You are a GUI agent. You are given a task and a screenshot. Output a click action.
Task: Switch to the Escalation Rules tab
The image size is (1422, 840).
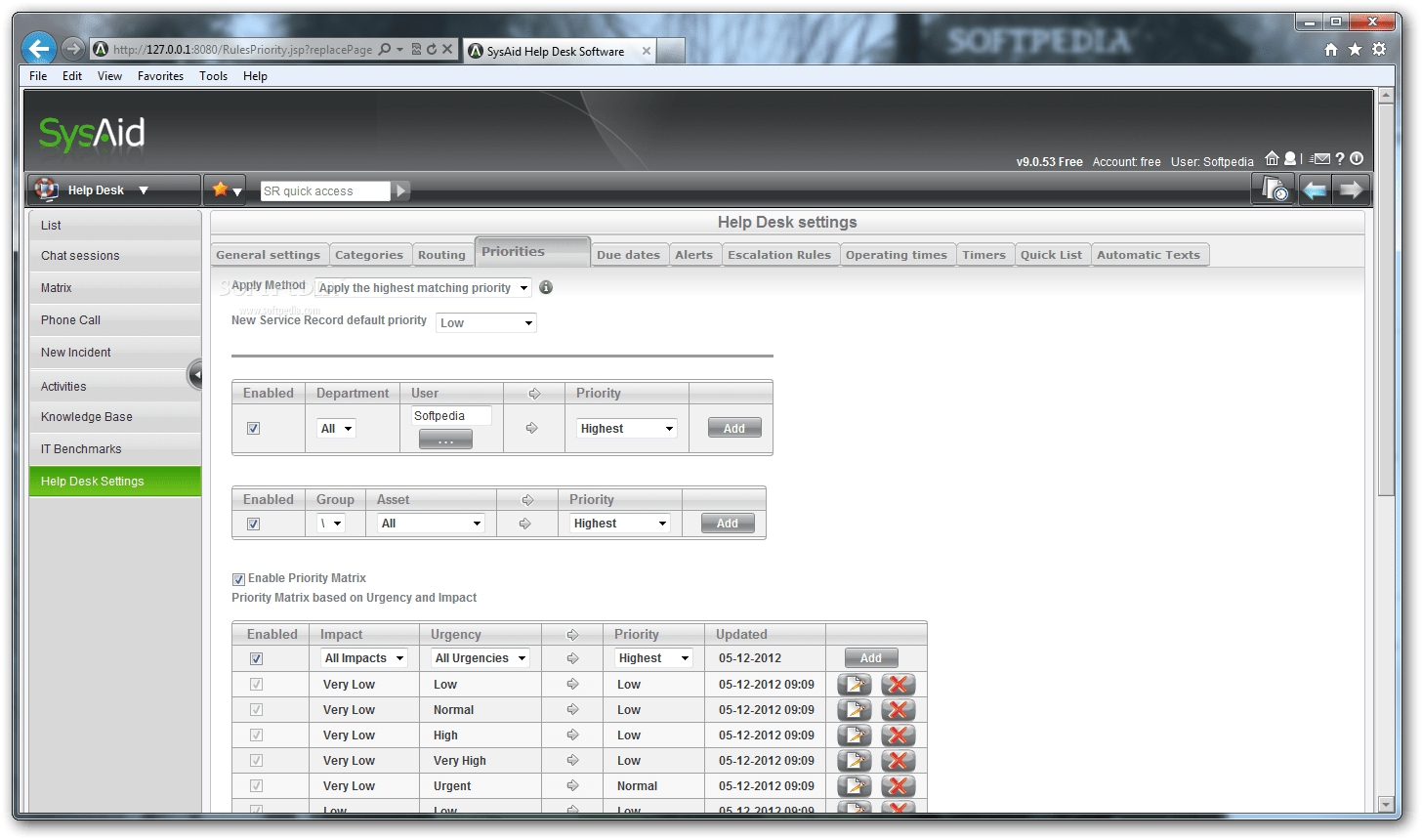[x=779, y=254]
